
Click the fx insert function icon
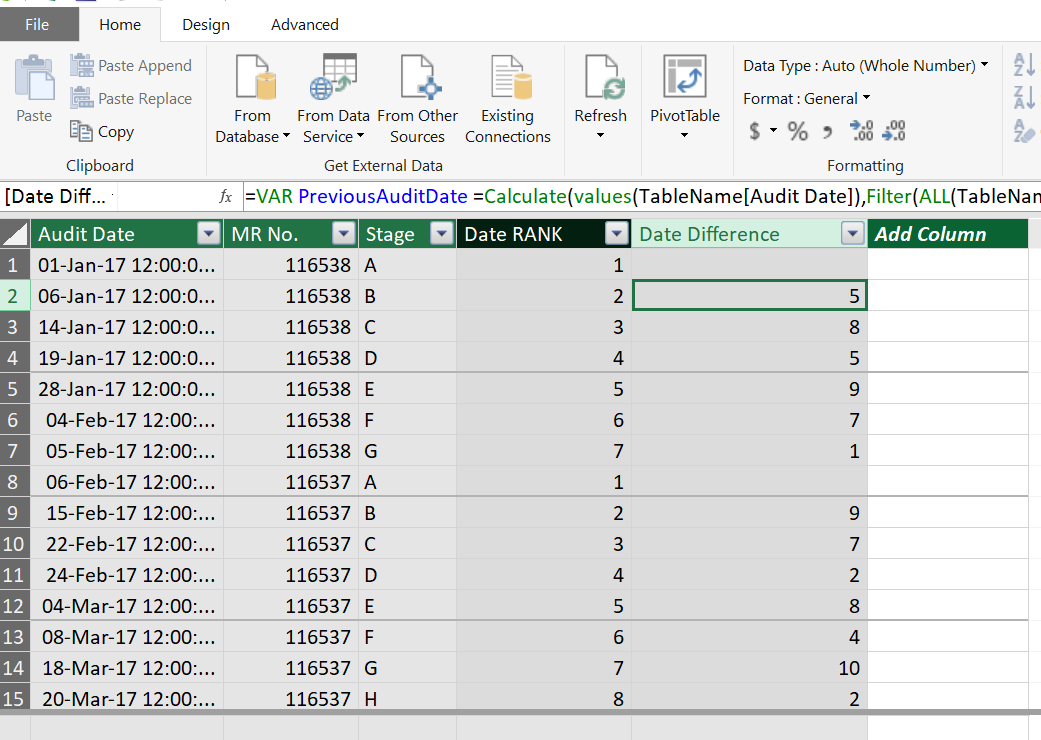226,196
